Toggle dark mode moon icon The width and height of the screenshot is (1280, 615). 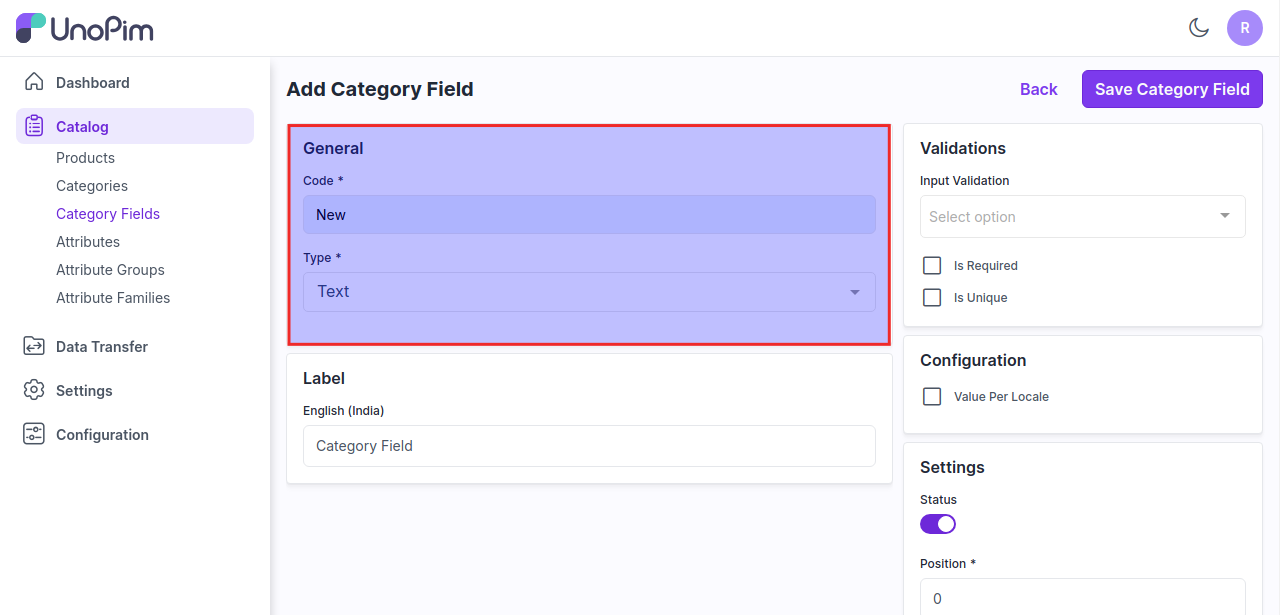1199,28
